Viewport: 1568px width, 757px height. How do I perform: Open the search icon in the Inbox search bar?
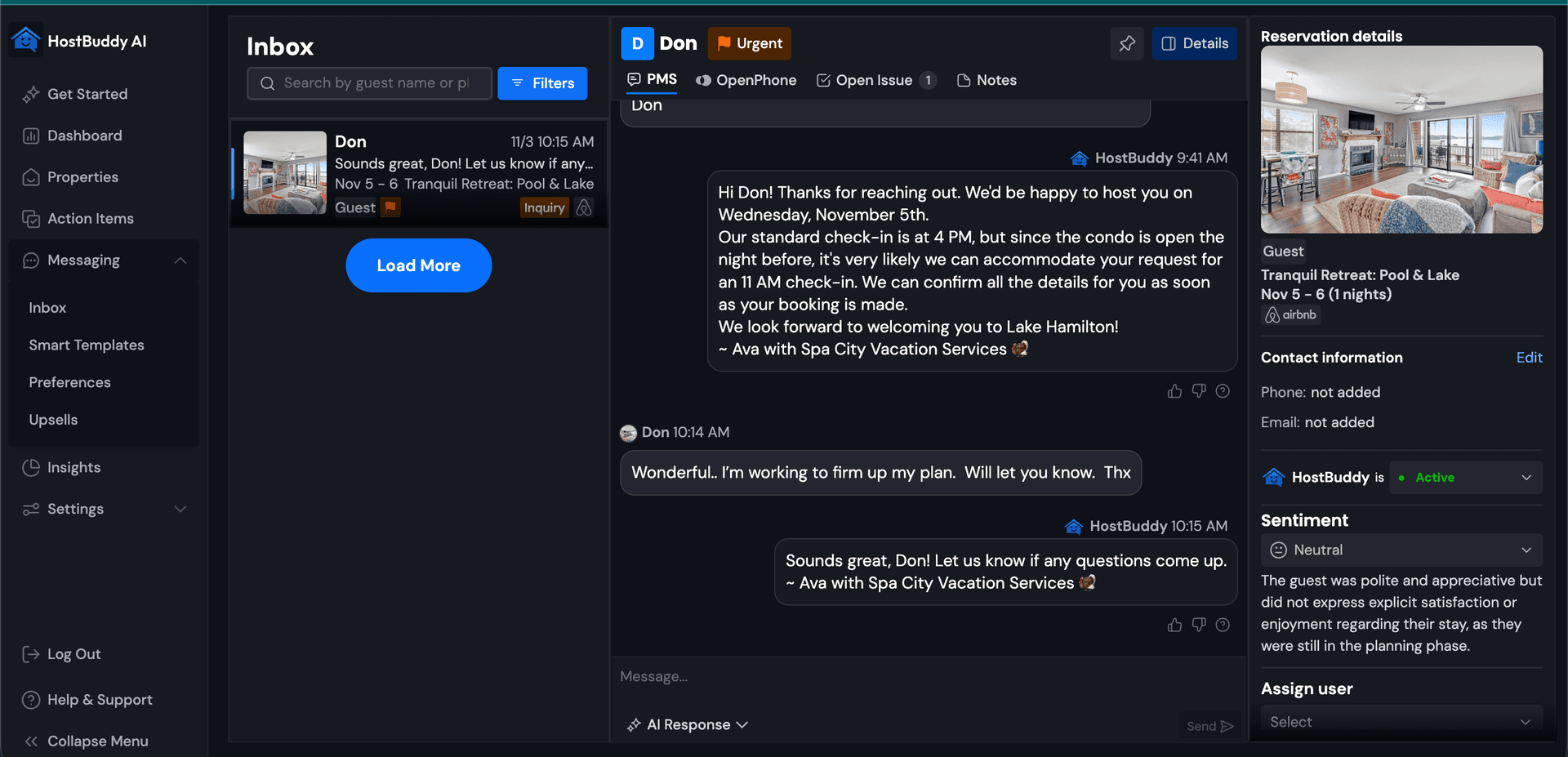267,82
